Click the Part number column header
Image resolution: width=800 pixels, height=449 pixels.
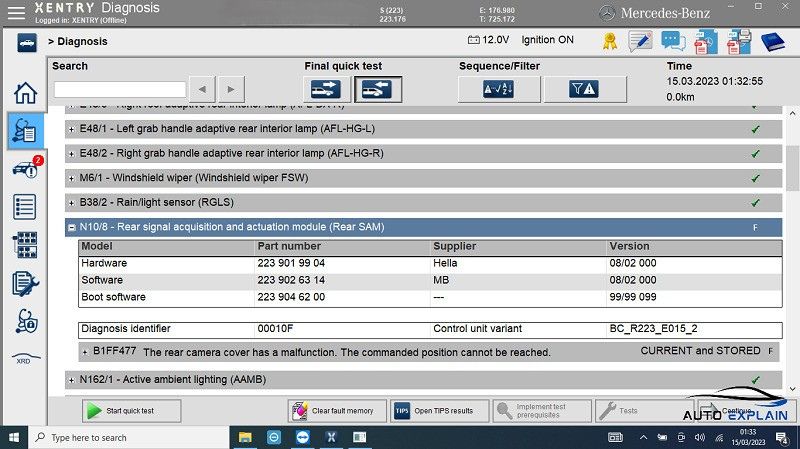tap(289, 246)
